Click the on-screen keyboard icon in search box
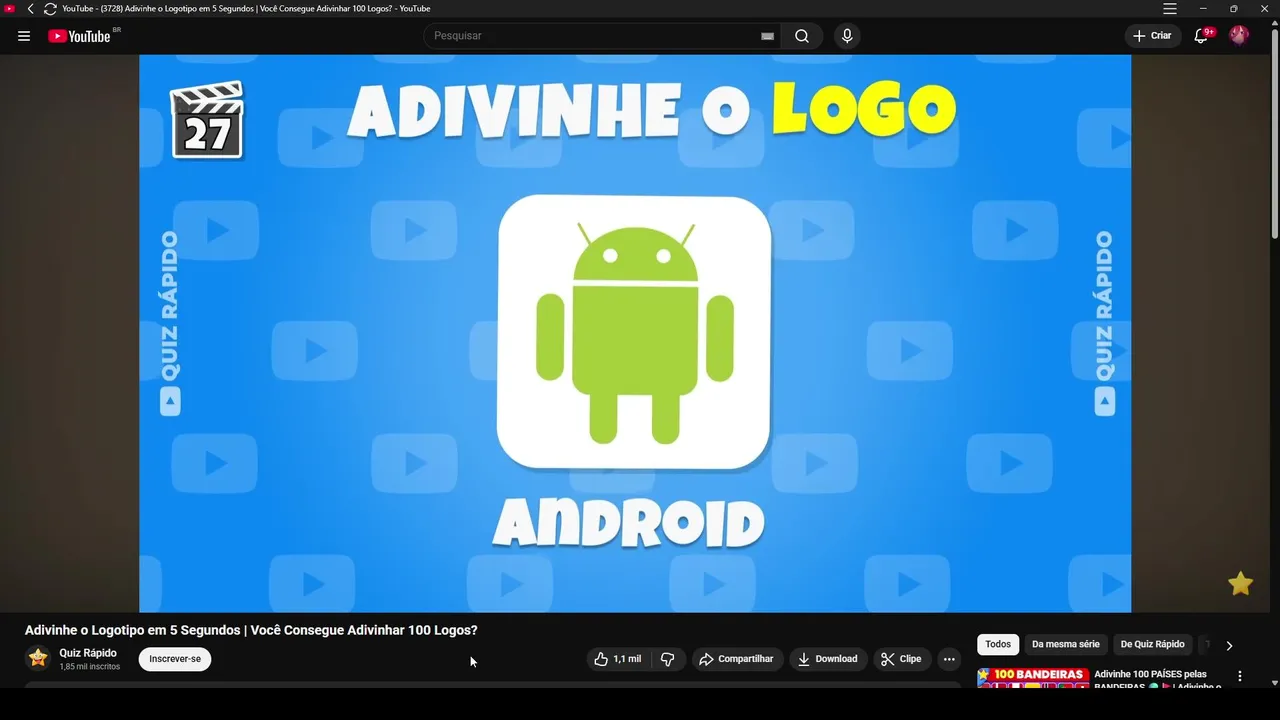This screenshot has height=720, width=1280. 767,36
